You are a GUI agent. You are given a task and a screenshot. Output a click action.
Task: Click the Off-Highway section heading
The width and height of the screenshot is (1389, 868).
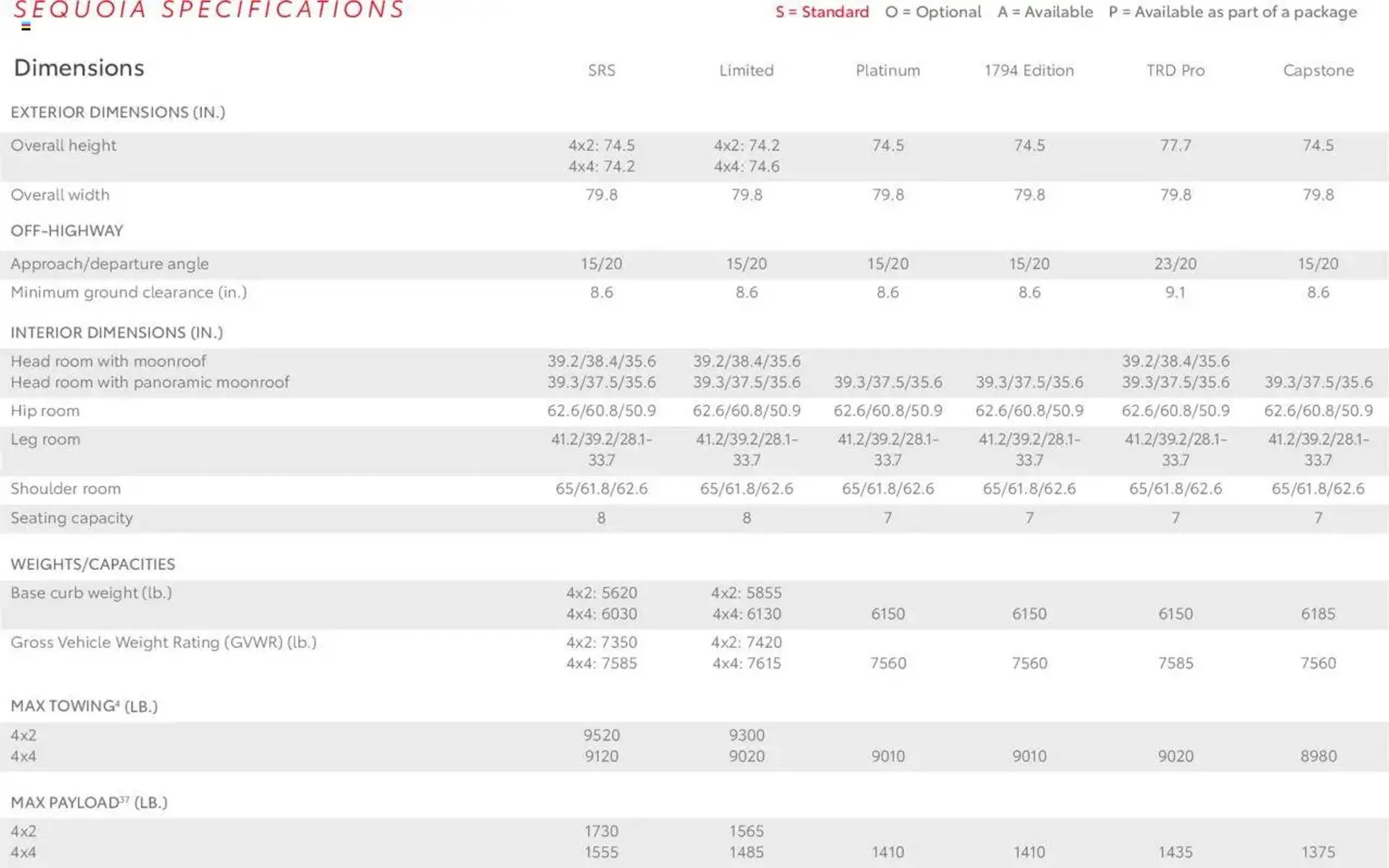click(67, 231)
